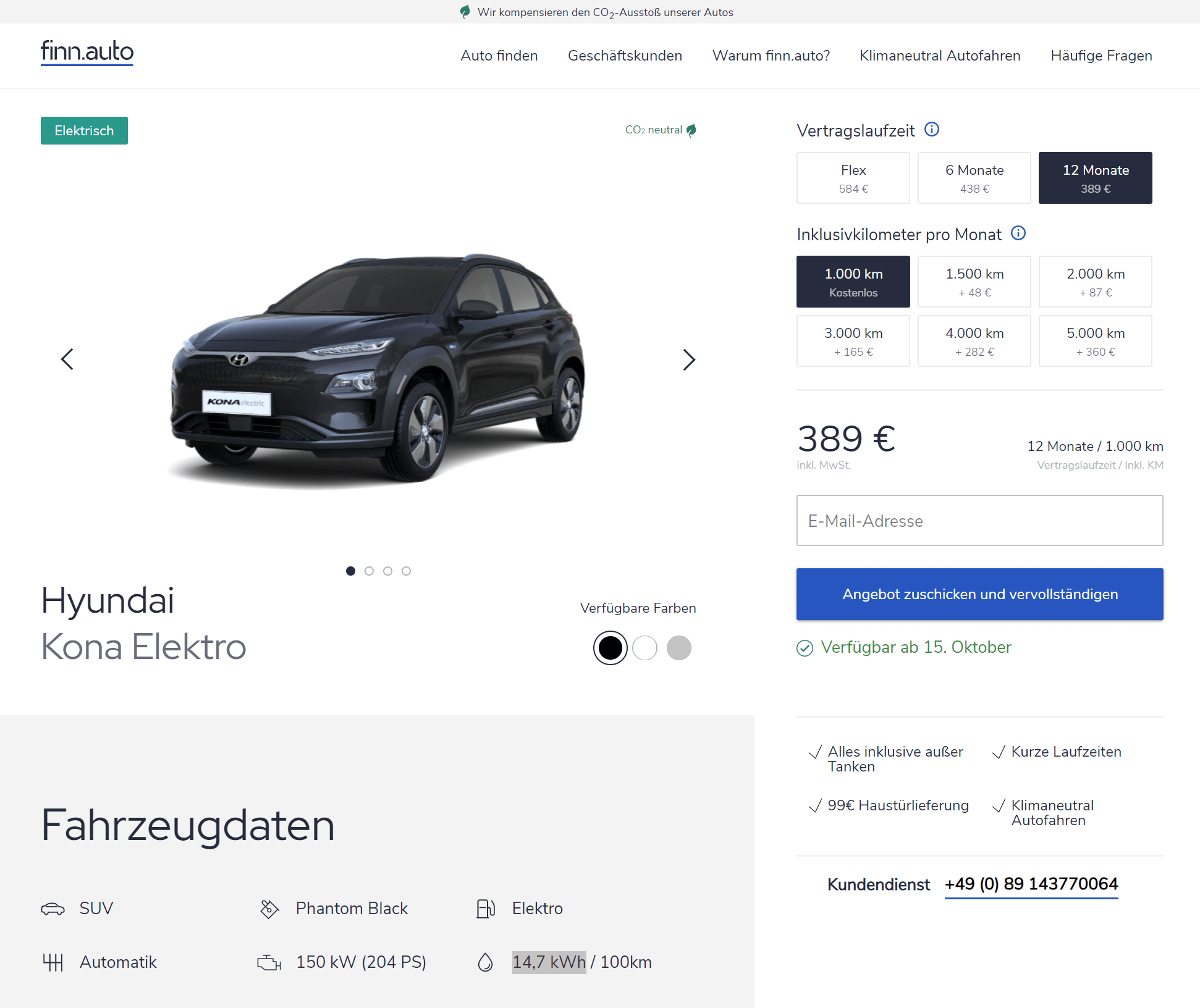The height and width of the screenshot is (1008, 1200).
Task: Click the finn.auto logo
Action: (87, 53)
